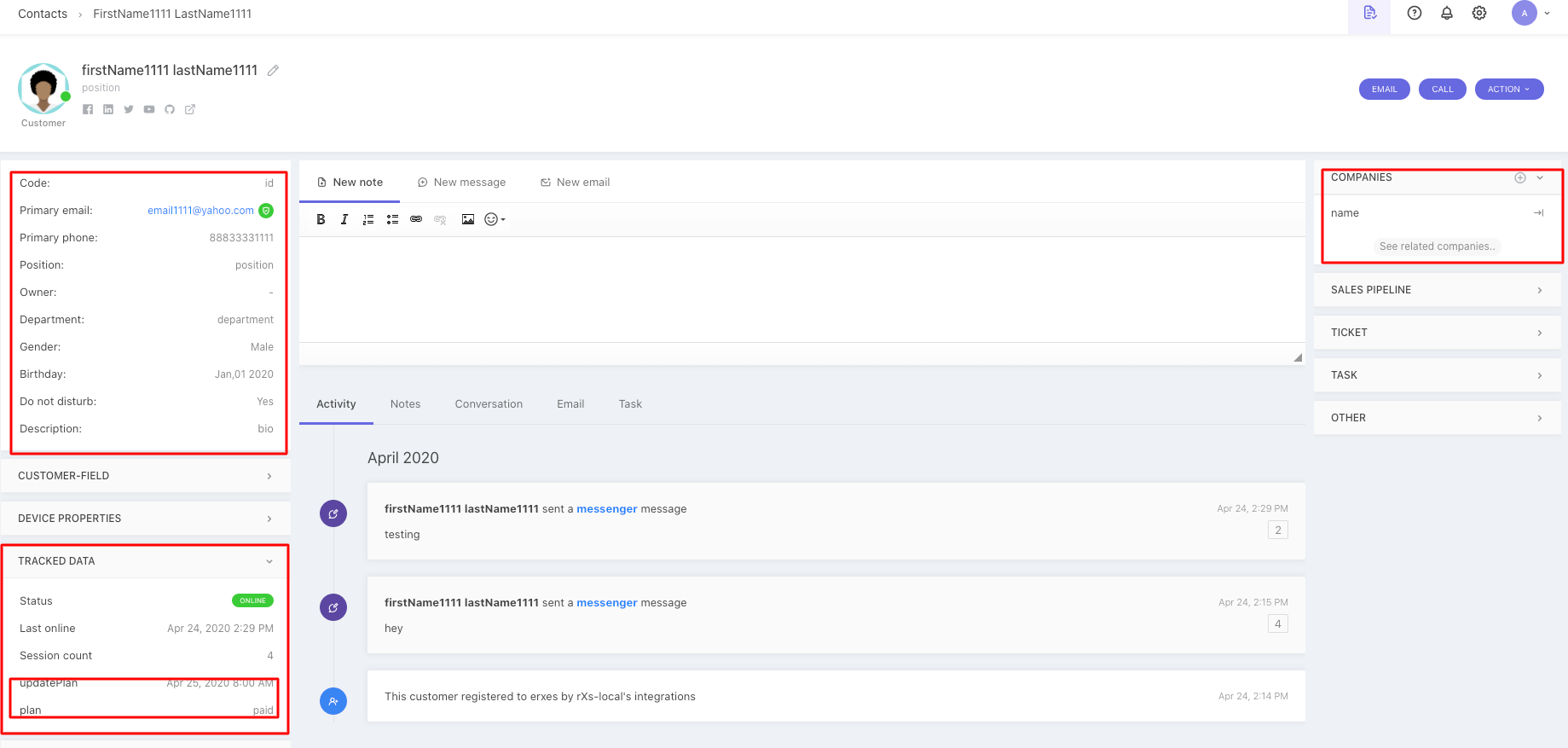The image size is (1568, 748).
Task: Open the emoji picker dropdown
Action: [x=495, y=219]
